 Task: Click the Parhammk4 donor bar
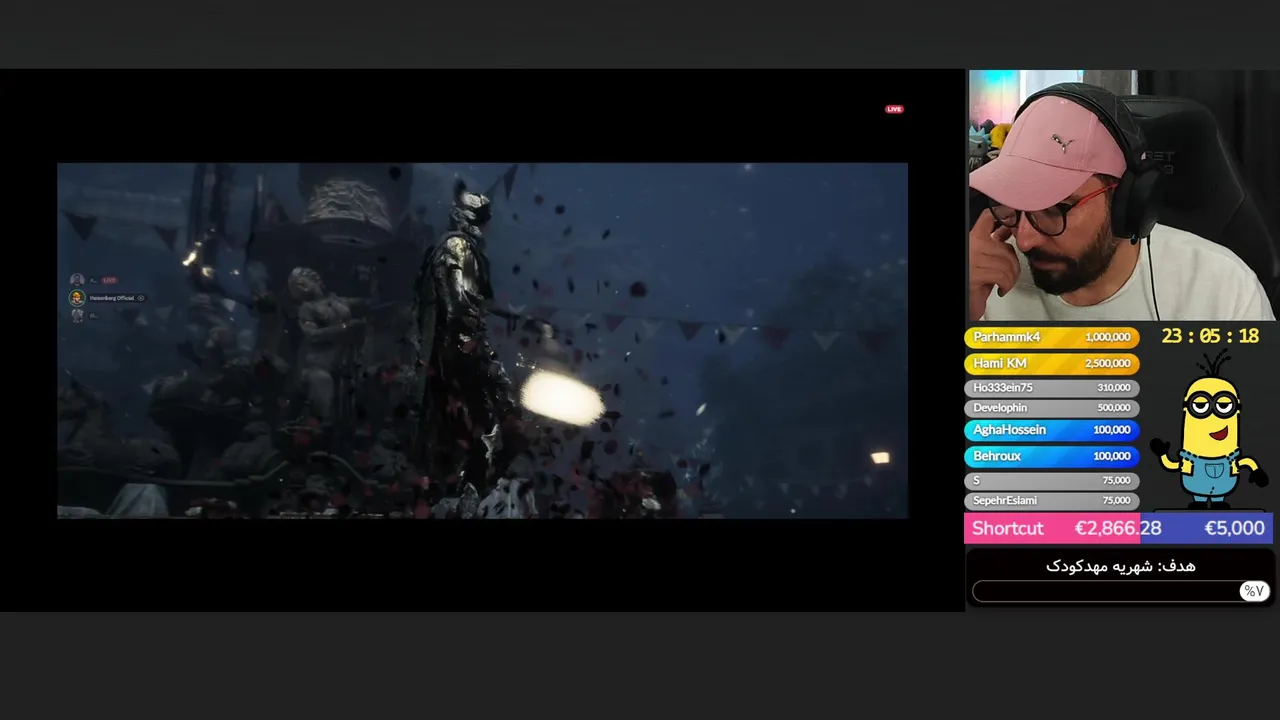pos(1052,337)
